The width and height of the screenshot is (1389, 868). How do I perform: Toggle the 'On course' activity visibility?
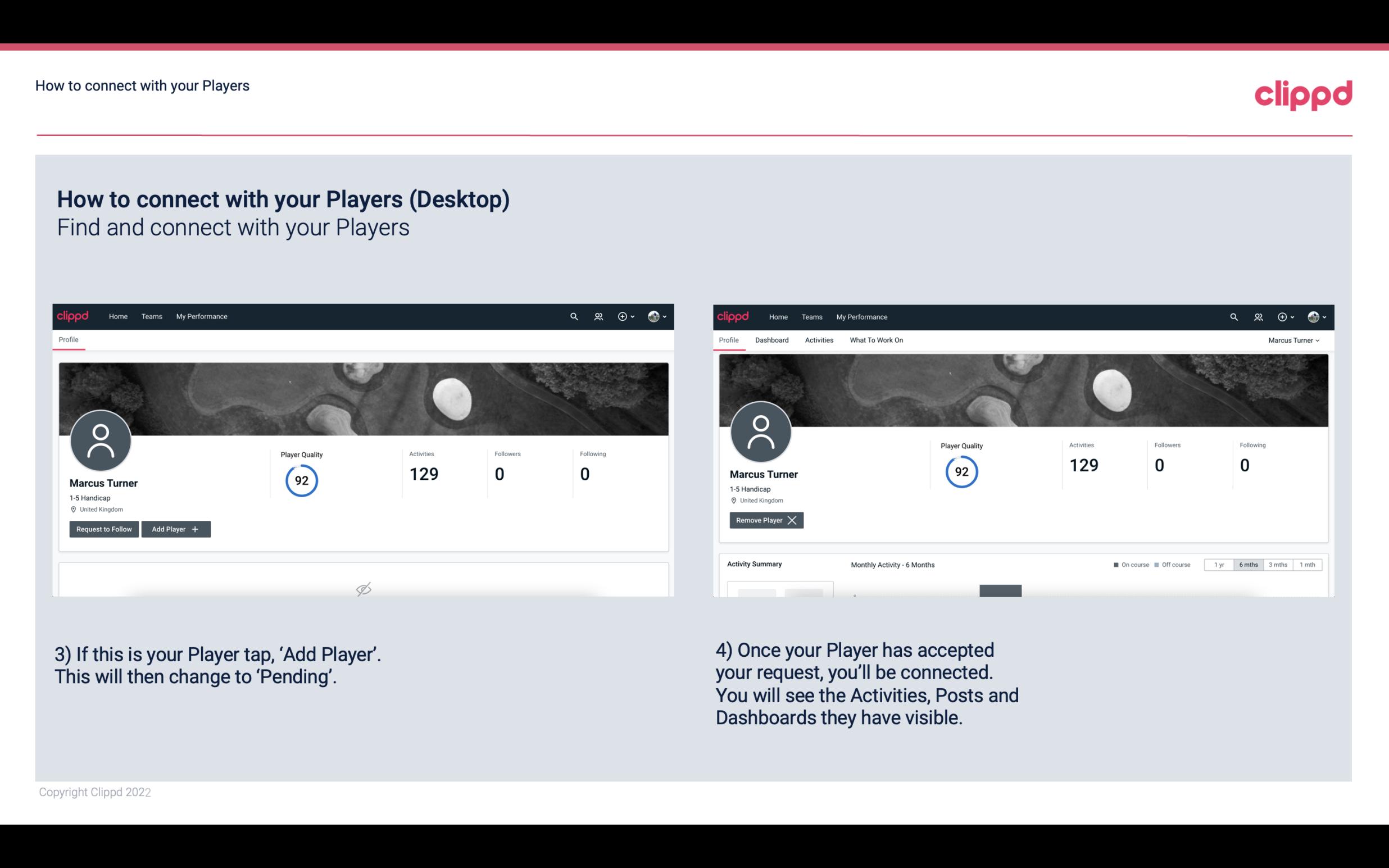tap(1126, 564)
